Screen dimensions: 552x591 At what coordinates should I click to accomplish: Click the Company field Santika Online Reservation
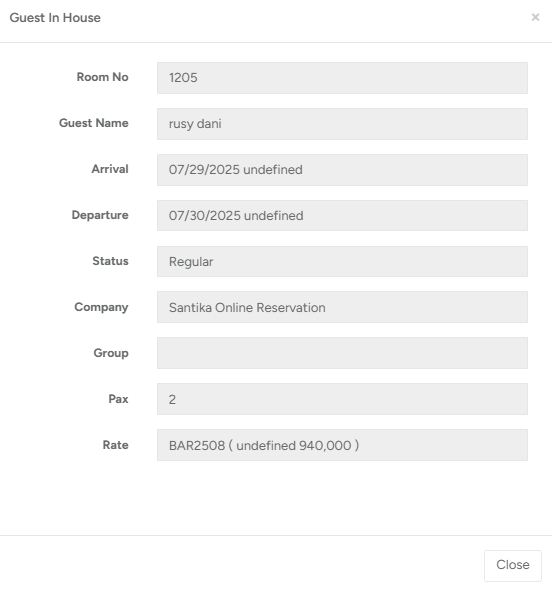(x=342, y=307)
